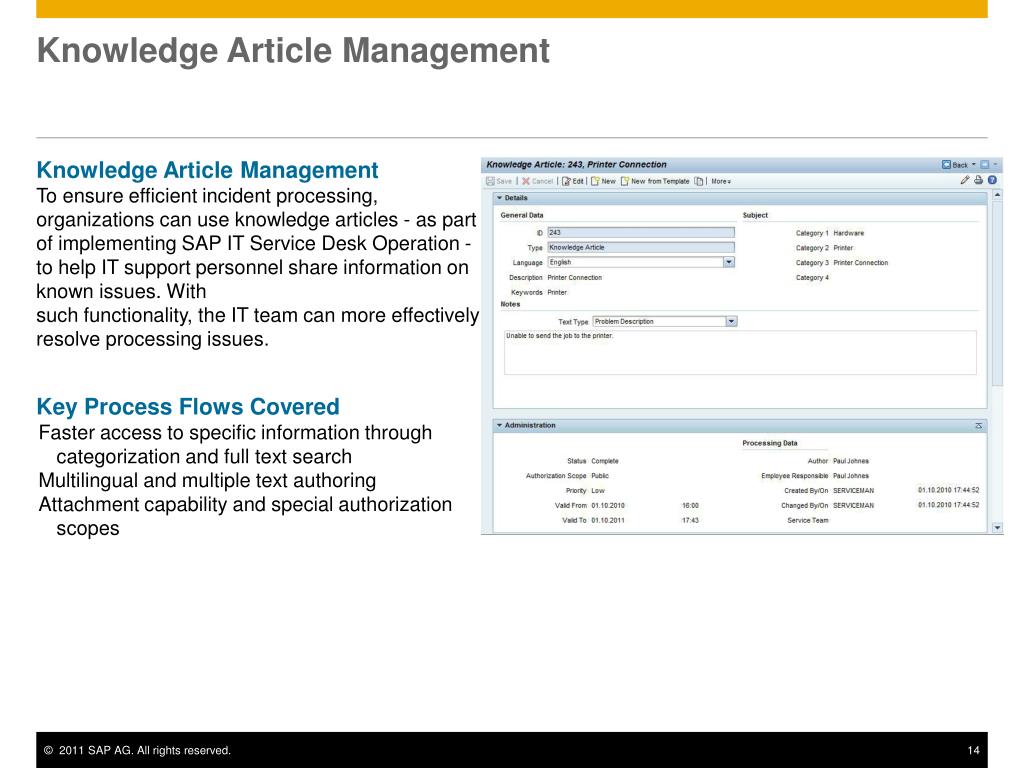The image size is (1024, 768).
Task: Create a New knowledge article
Action: [x=603, y=181]
